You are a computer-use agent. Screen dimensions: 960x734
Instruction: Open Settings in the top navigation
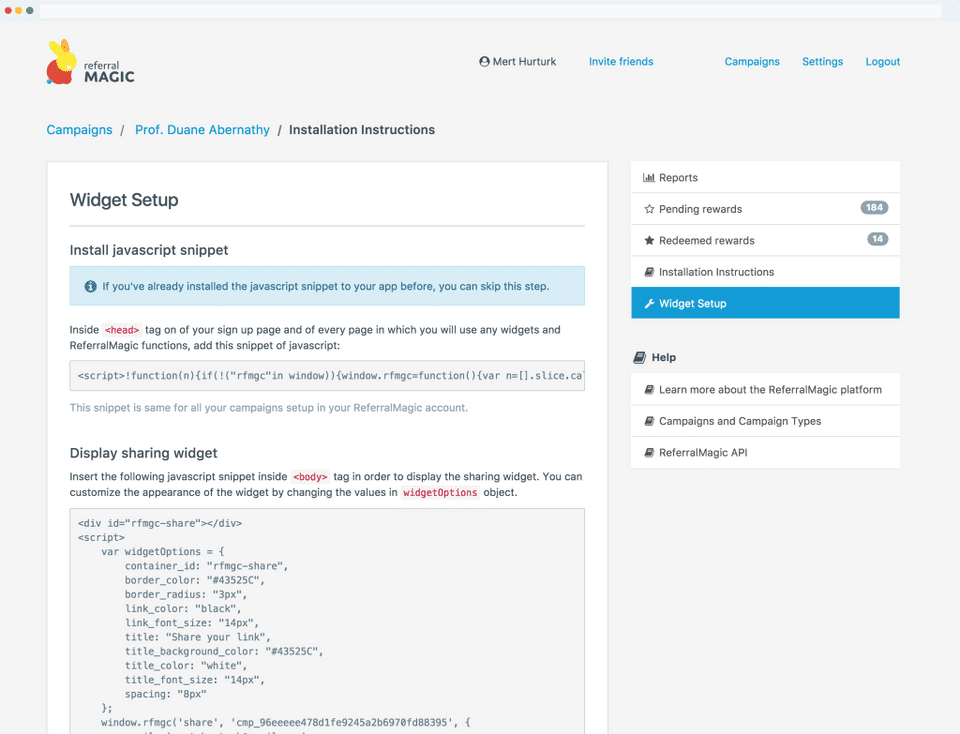822,62
